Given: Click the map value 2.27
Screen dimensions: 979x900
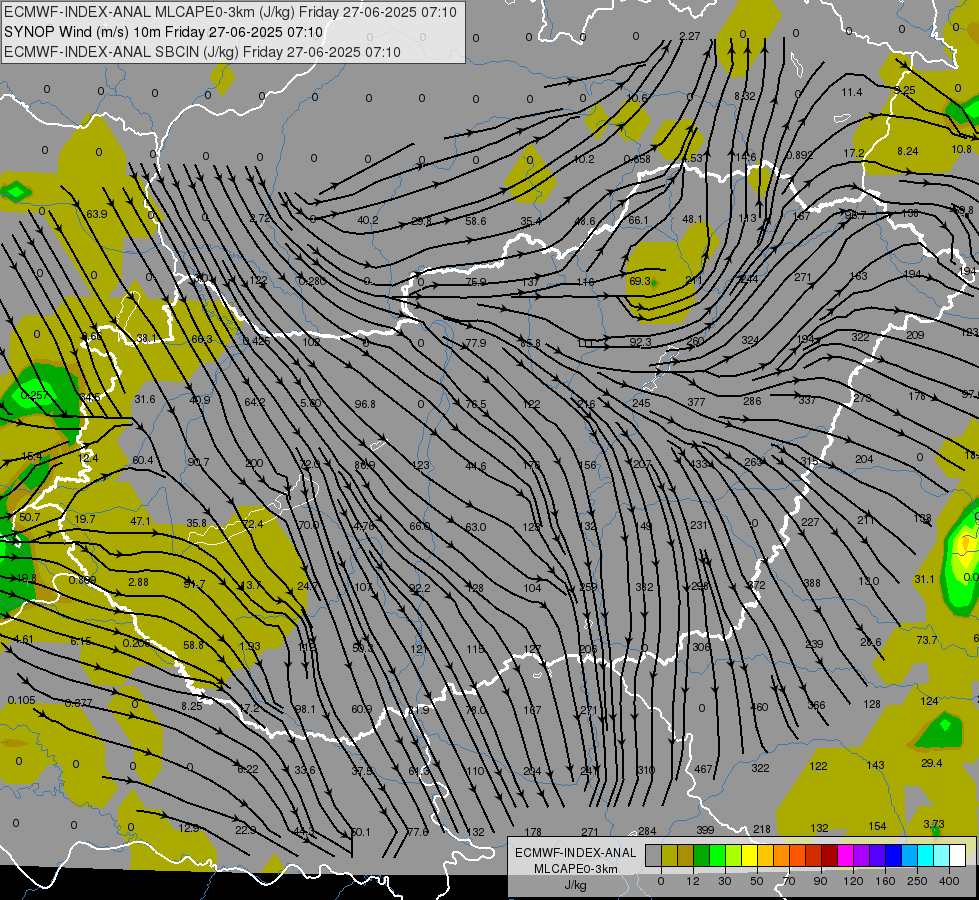Looking at the screenshot, I should [x=690, y=36].
